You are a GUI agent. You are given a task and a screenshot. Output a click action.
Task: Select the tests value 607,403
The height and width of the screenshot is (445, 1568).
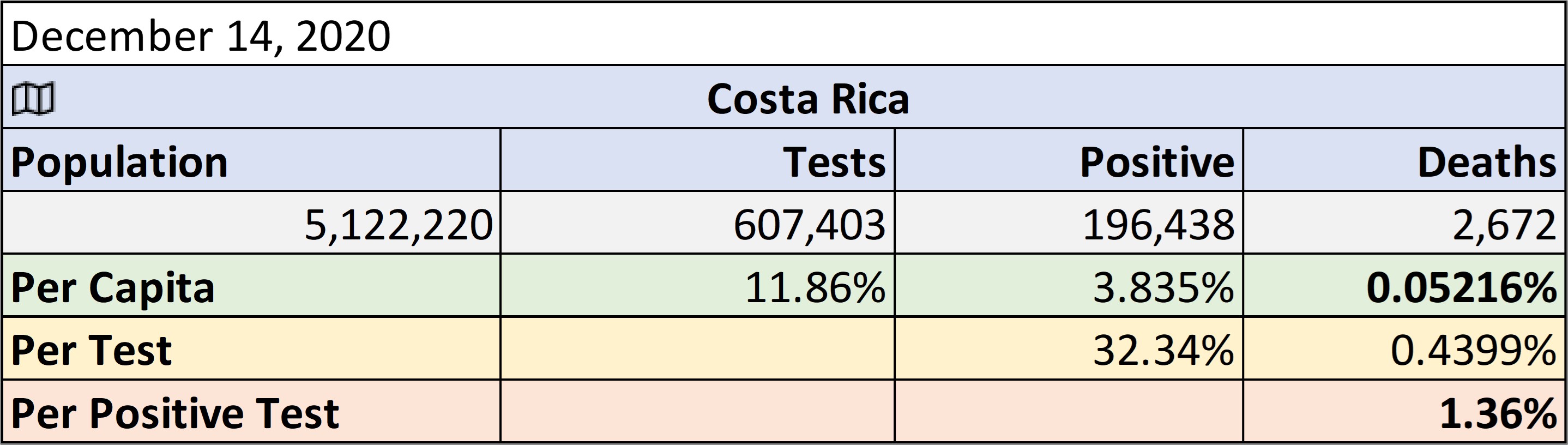[x=697, y=223]
